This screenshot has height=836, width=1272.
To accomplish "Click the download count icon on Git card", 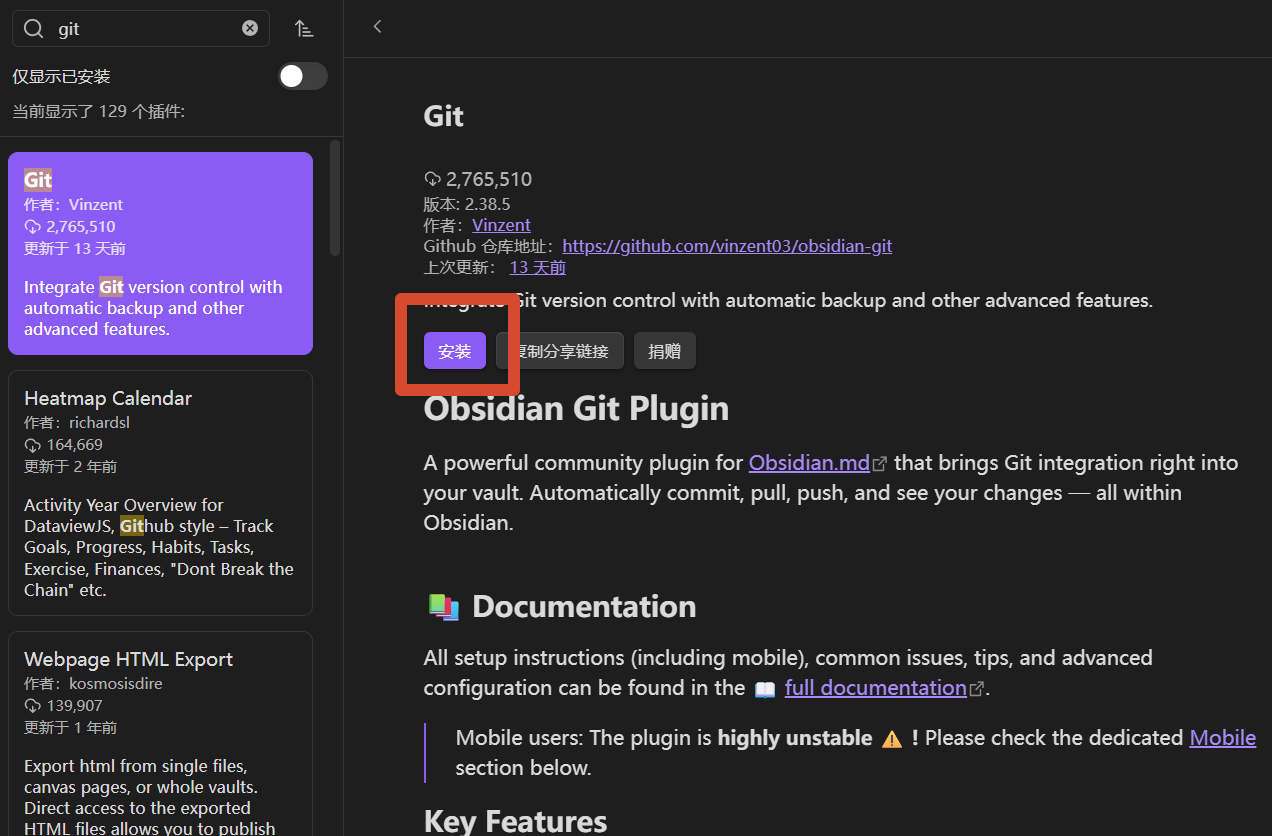I will tap(32, 227).
